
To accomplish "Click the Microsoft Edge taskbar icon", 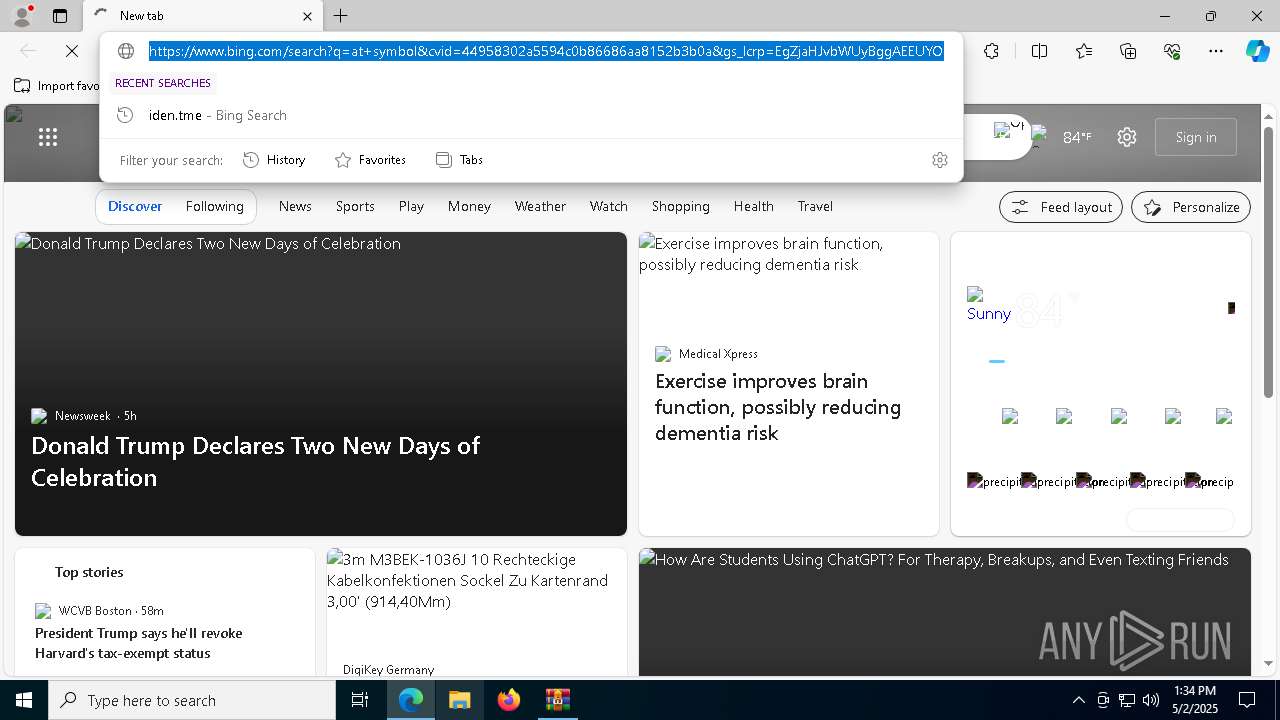I will tap(411, 700).
